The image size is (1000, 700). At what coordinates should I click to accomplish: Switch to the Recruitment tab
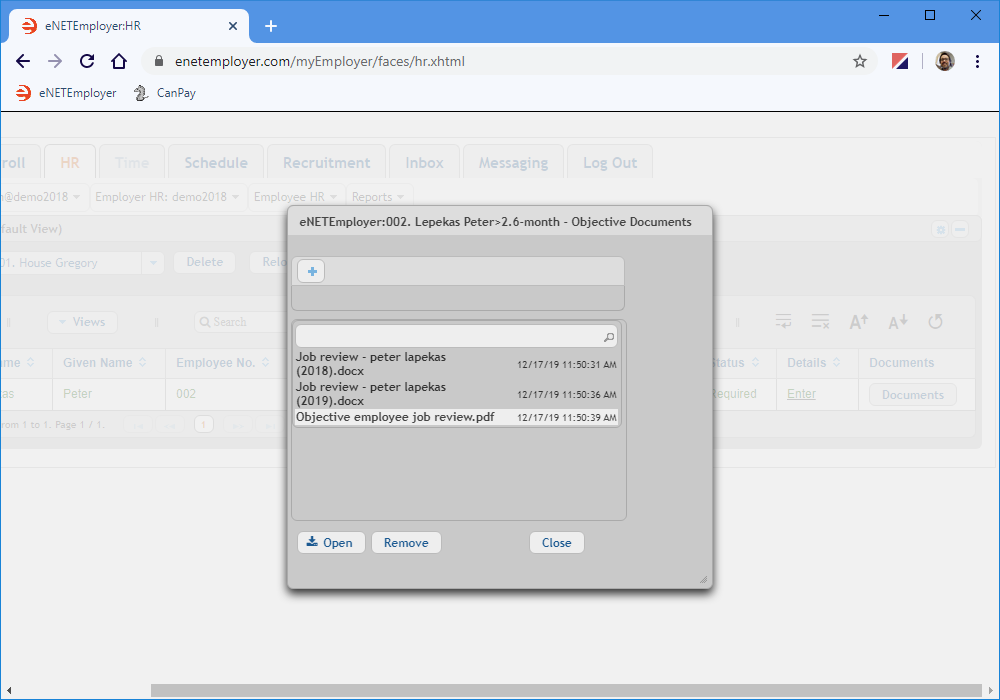coord(326,163)
